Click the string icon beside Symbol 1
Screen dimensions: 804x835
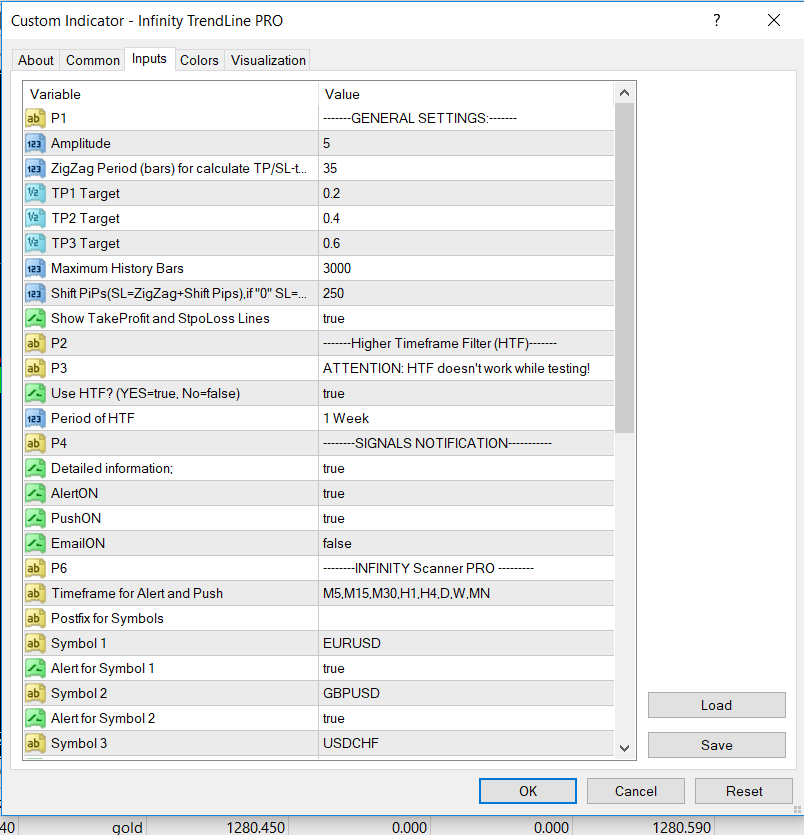[x=35, y=644]
